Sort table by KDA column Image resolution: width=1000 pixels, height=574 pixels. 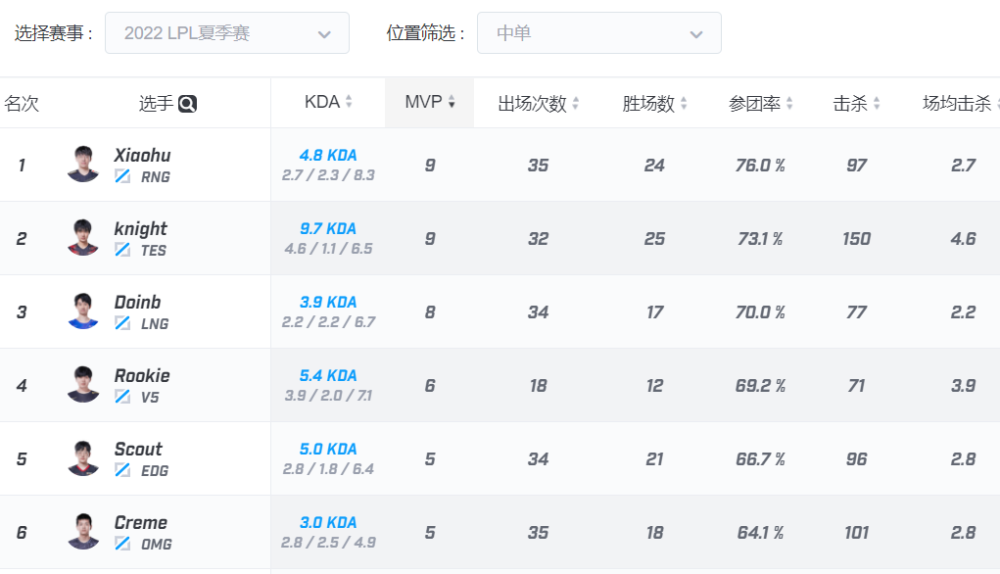pyautogui.click(x=328, y=102)
